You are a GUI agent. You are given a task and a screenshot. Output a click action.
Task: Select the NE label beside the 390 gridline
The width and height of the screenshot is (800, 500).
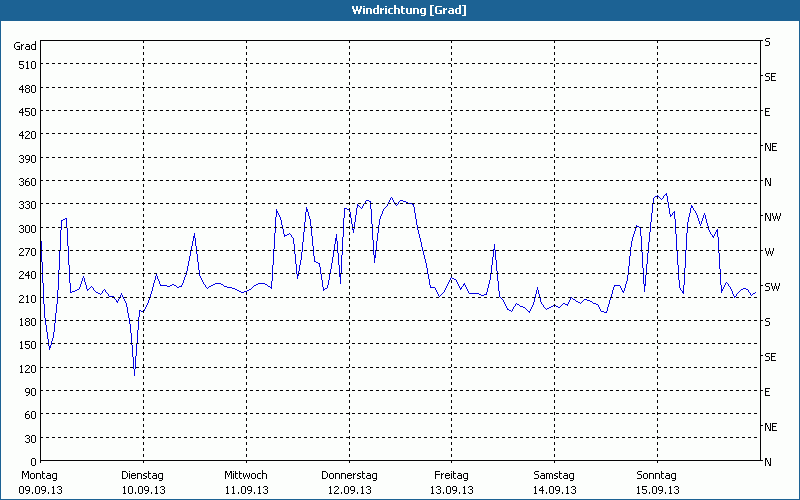(x=770, y=147)
